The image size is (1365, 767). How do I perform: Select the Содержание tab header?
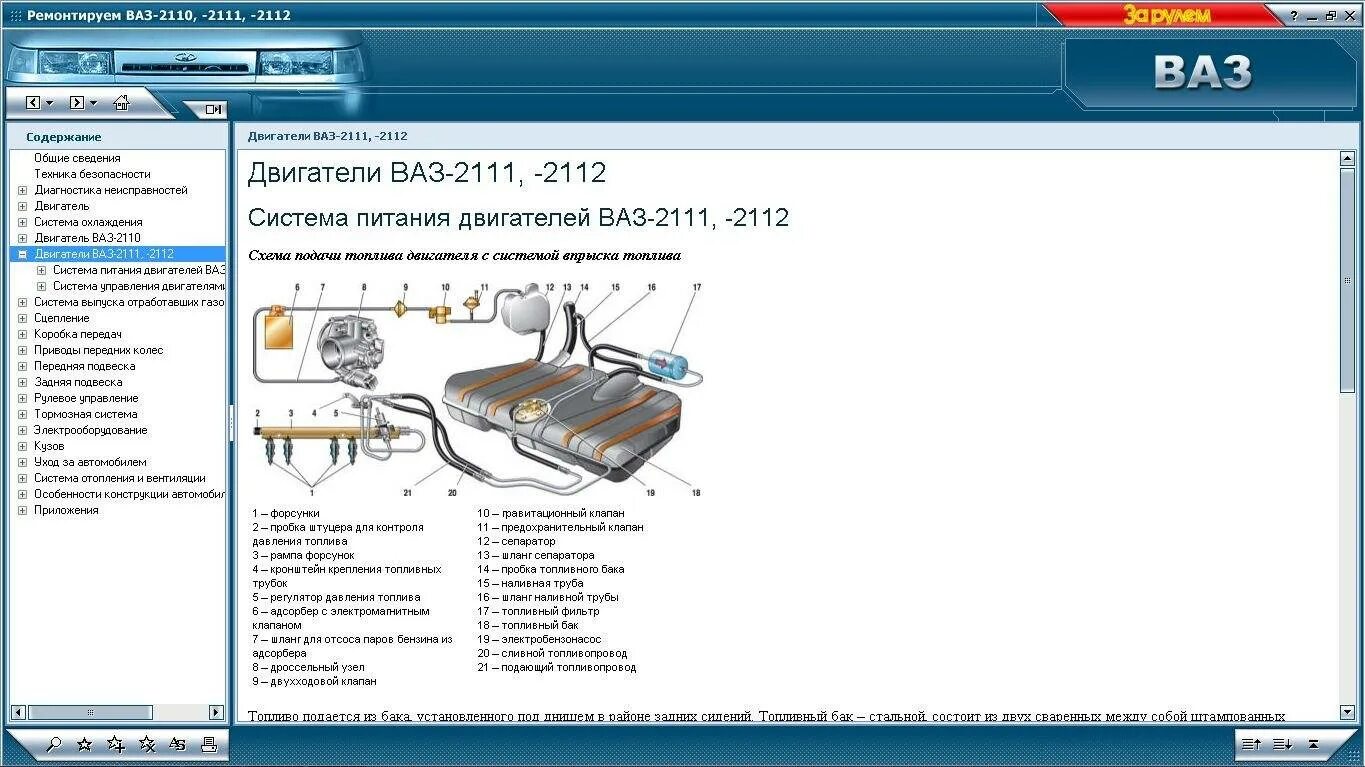64,137
